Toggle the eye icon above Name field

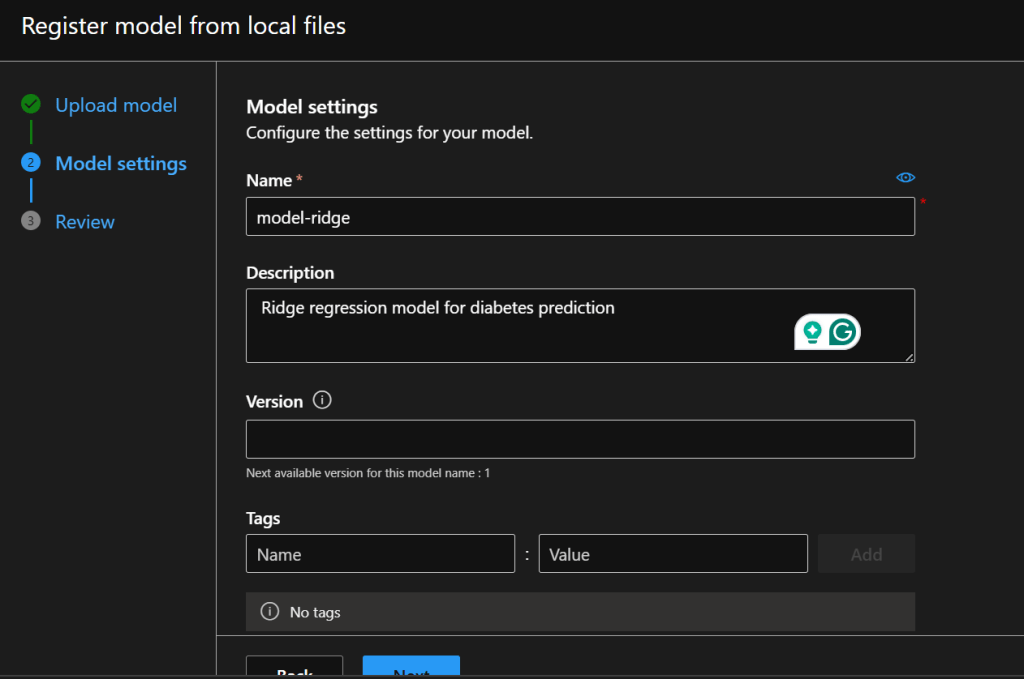coord(905,177)
